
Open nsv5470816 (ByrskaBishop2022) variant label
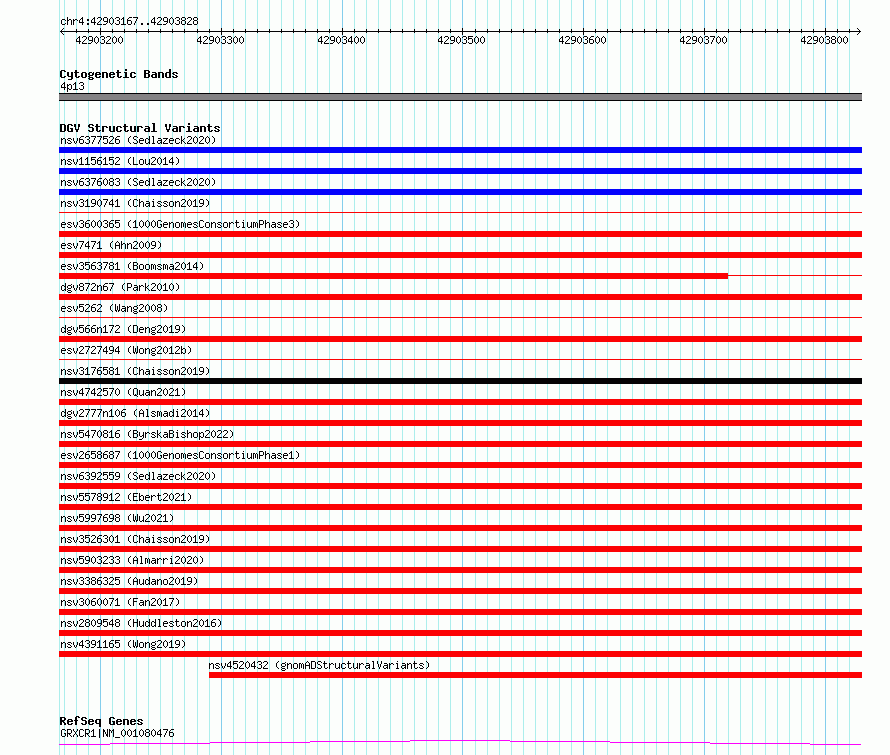147,434
